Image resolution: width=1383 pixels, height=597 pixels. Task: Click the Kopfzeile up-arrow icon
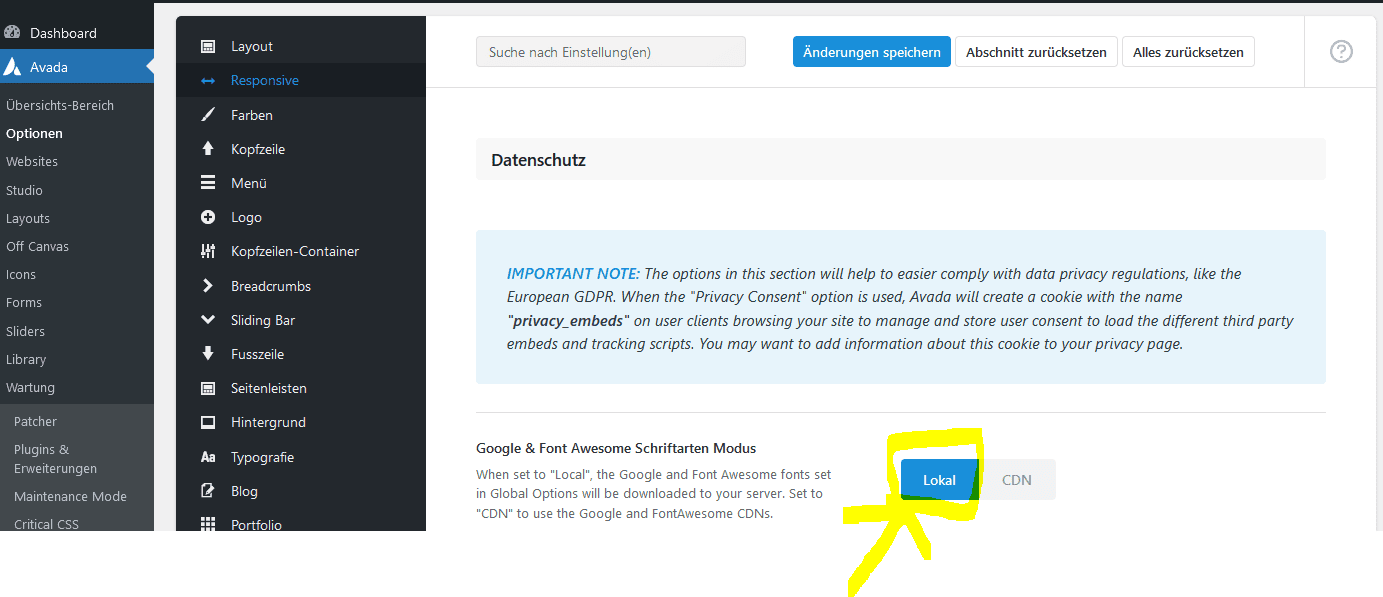[x=208, y=149]
